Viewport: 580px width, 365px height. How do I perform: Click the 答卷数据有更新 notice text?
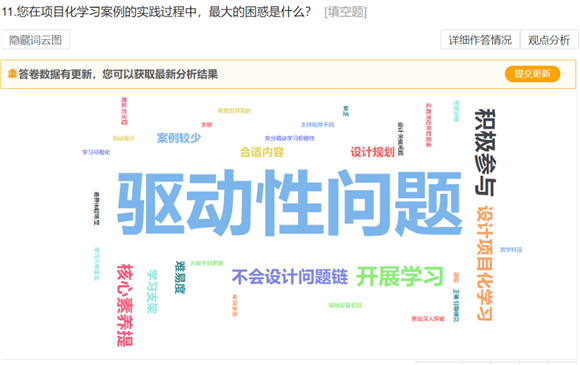118,74
